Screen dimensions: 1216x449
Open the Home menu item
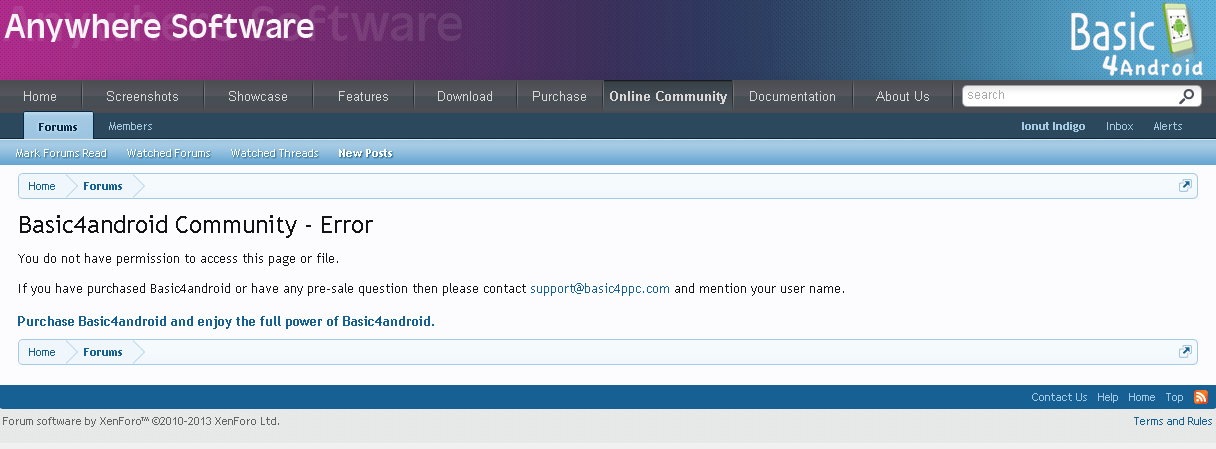pyautogui.click(x=40, y=96)
